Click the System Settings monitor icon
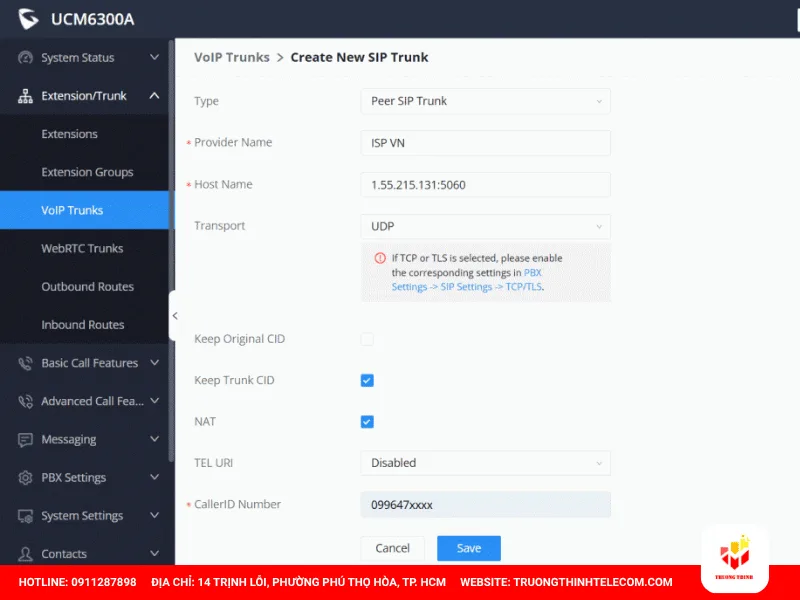Viewport: 800px width, 600px height. coord(25,516)
